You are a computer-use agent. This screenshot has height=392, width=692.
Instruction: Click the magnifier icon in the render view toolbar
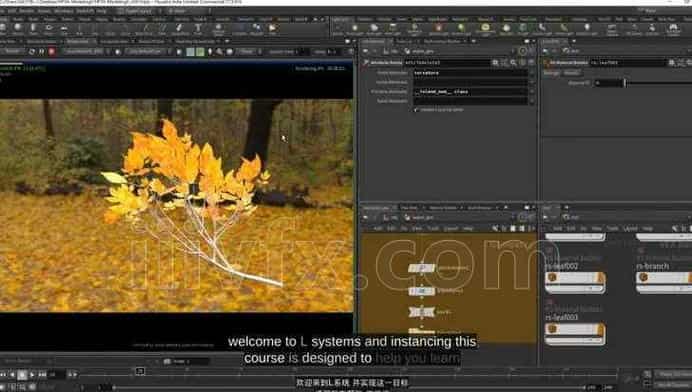[219, 52]
